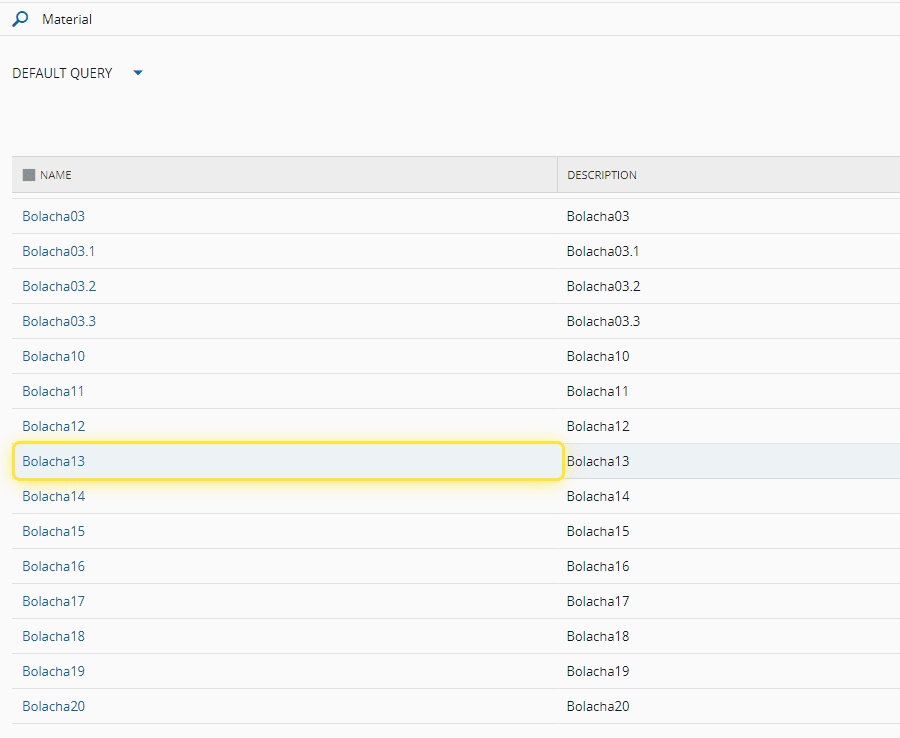
Task: Select the Bolacha03.1 description cell
Action: (728, 251)
